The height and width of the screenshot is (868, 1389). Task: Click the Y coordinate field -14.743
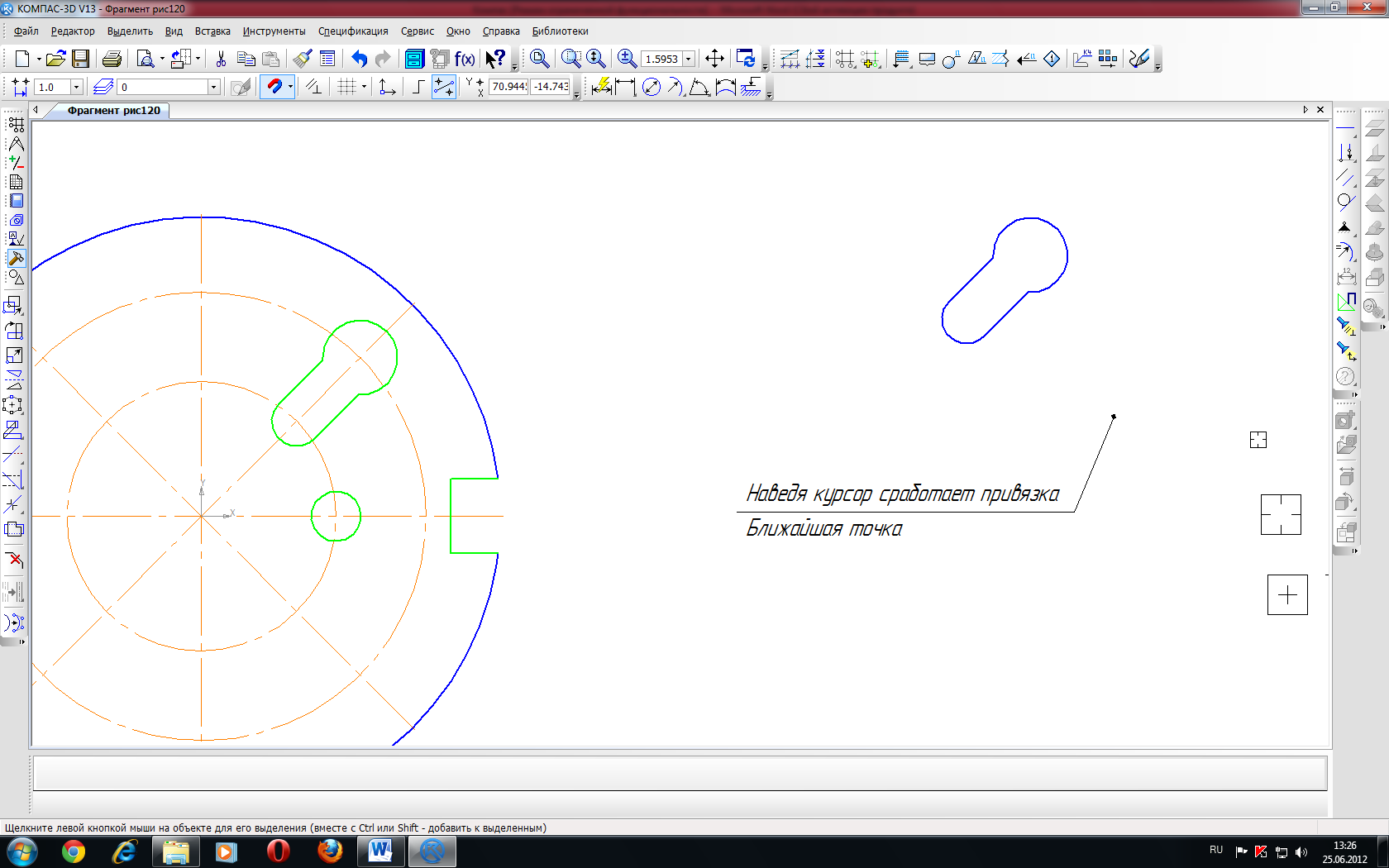pyautogui.click(x=551, y=86)
